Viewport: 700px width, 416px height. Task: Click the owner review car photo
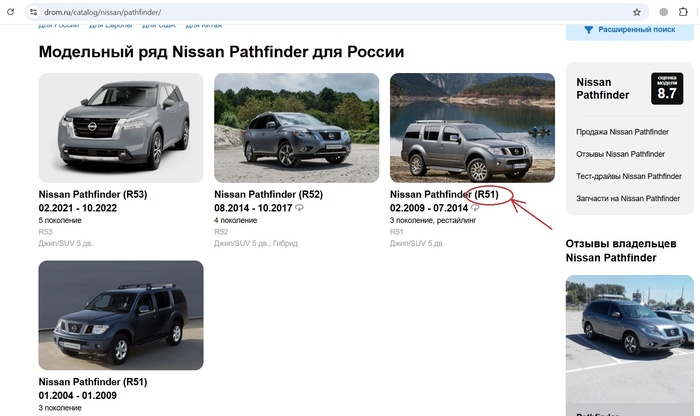[x=630, y=340]
